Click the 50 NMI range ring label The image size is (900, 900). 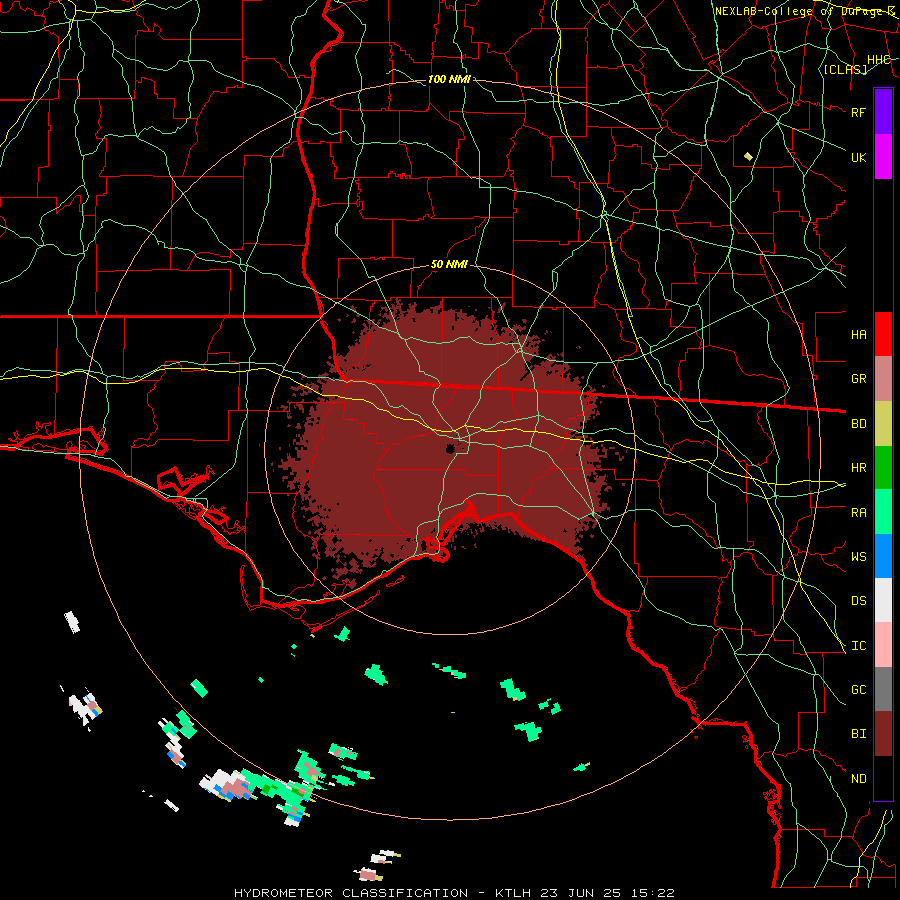click(449, 264)
